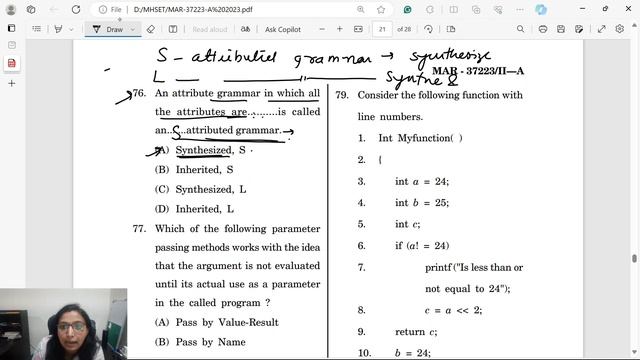The width and height of the screenshot is (640, 360).
Task: Click the scrollbar up arrow
Action: [634, 25]
